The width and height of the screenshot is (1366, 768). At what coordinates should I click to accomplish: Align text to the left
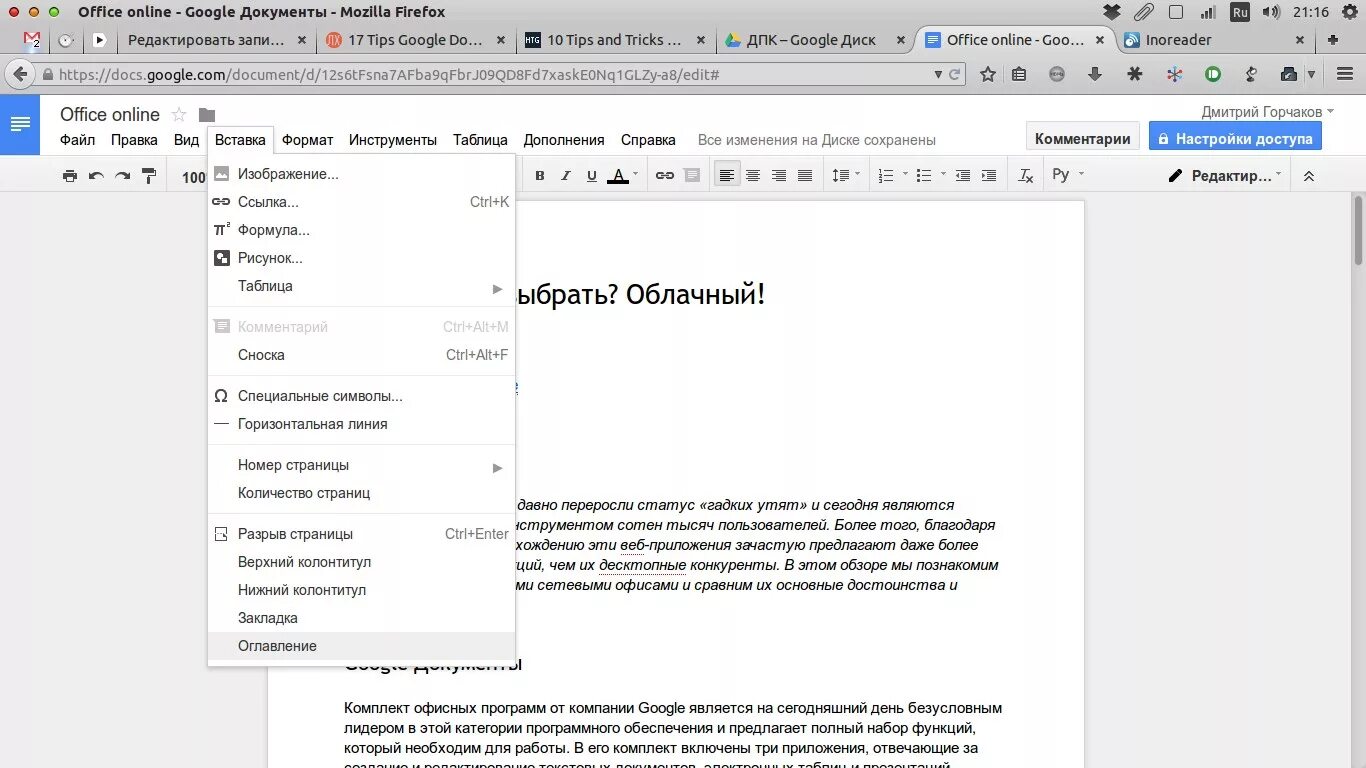click(727, 175)
